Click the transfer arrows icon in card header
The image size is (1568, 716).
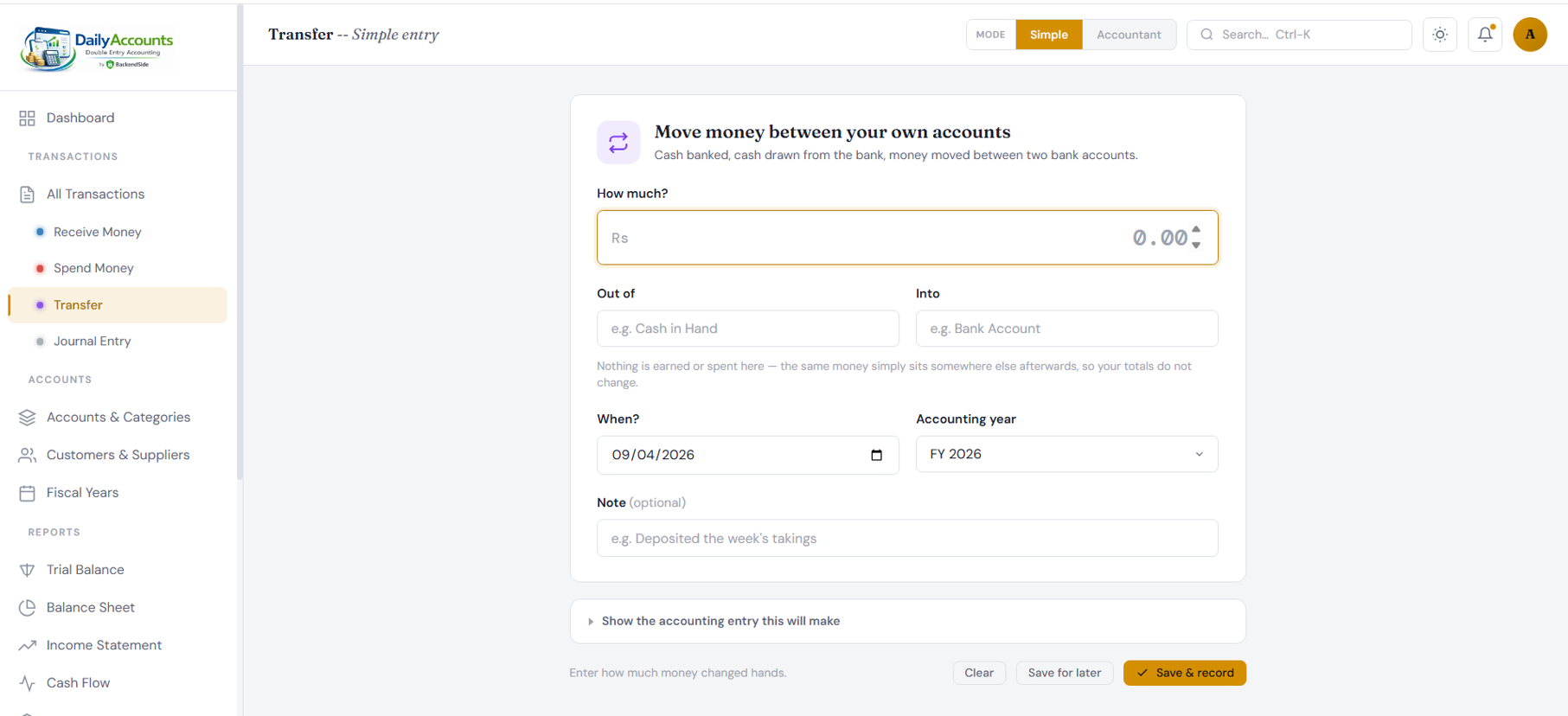click(x=618, y=143)
